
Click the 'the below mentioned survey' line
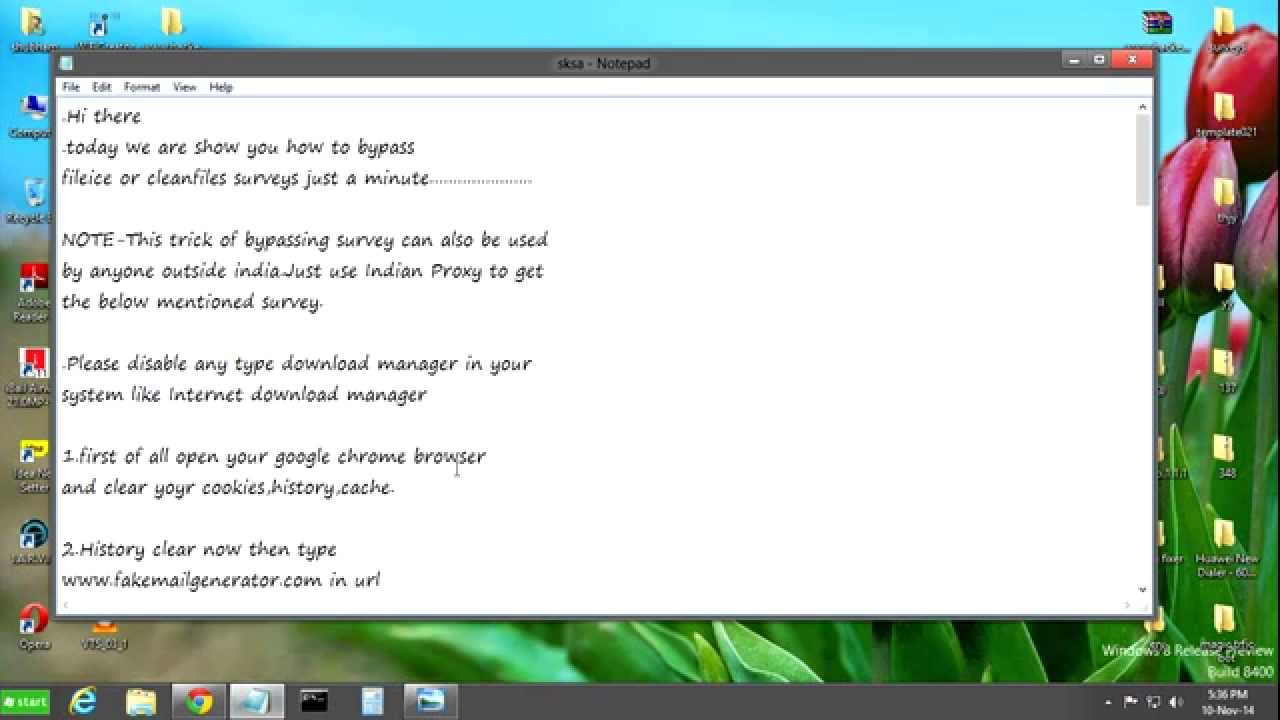pos(192,302)
